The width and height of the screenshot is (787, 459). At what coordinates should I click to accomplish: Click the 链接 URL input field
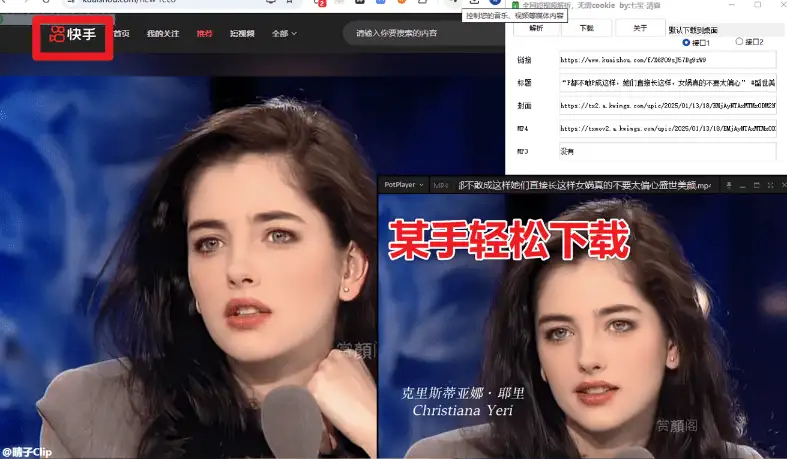tap(670, 61)
